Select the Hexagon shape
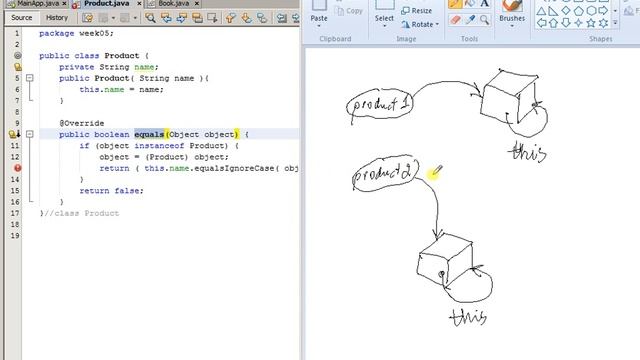Screen dimensions: 640x360 (591, 11)
